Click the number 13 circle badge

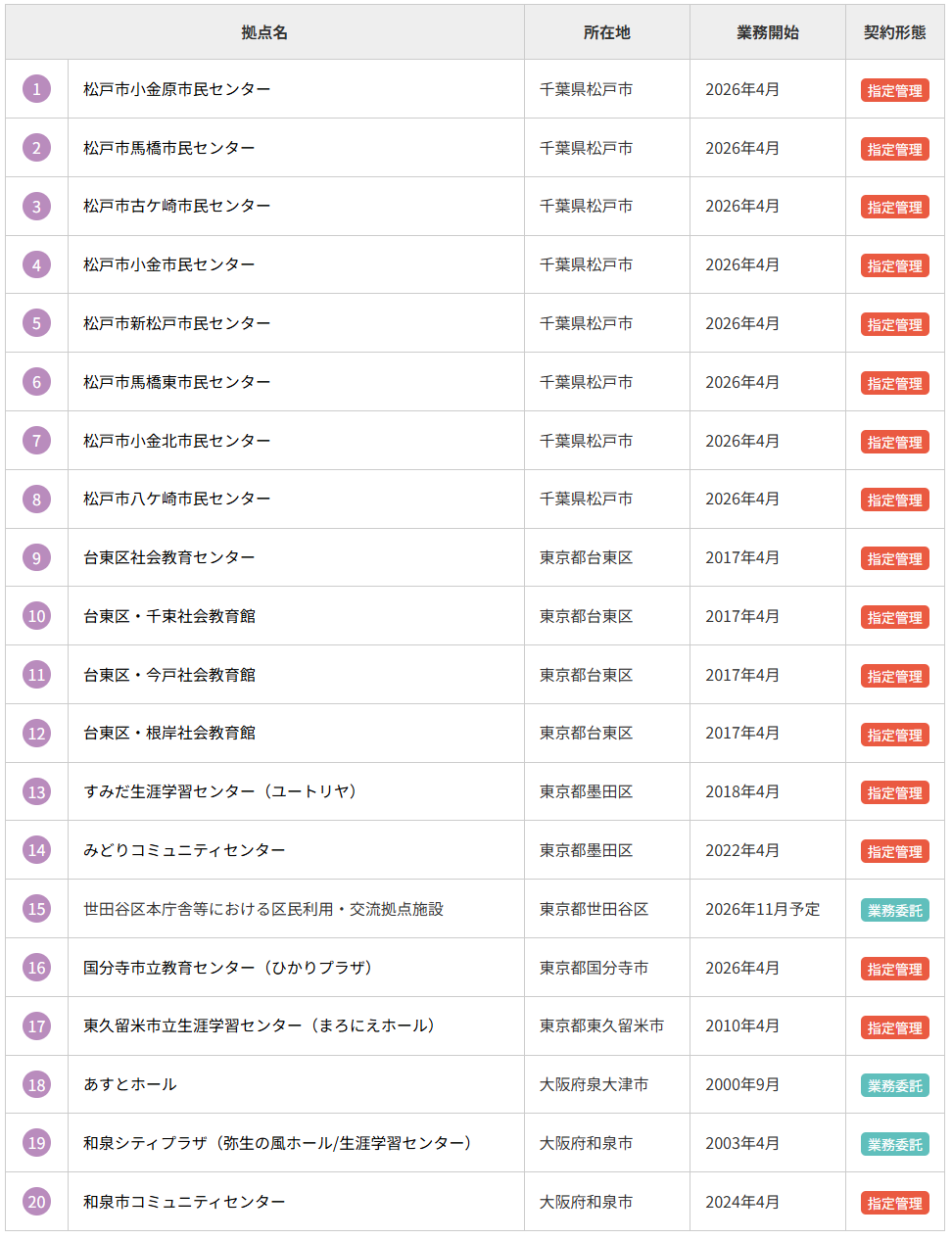pyautogui.click(x=36, y=791)
